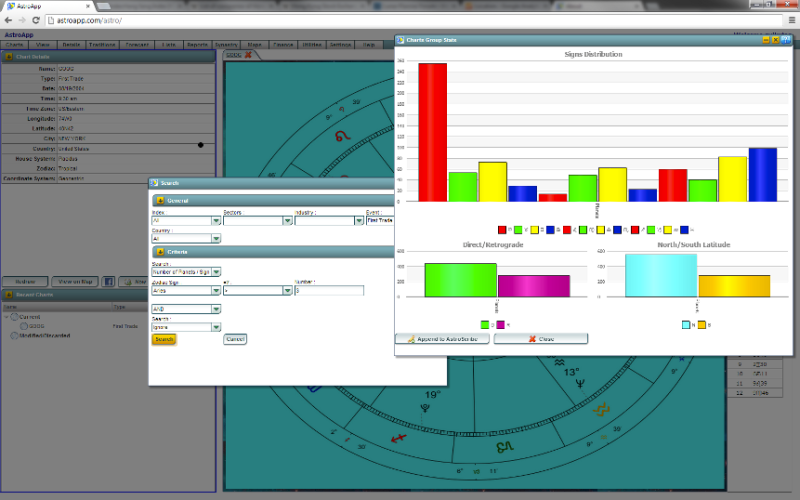This screenshot has height=500, width=800.
Task: Click the tall red bar in Signs Distribution
Action: point(432,132)
